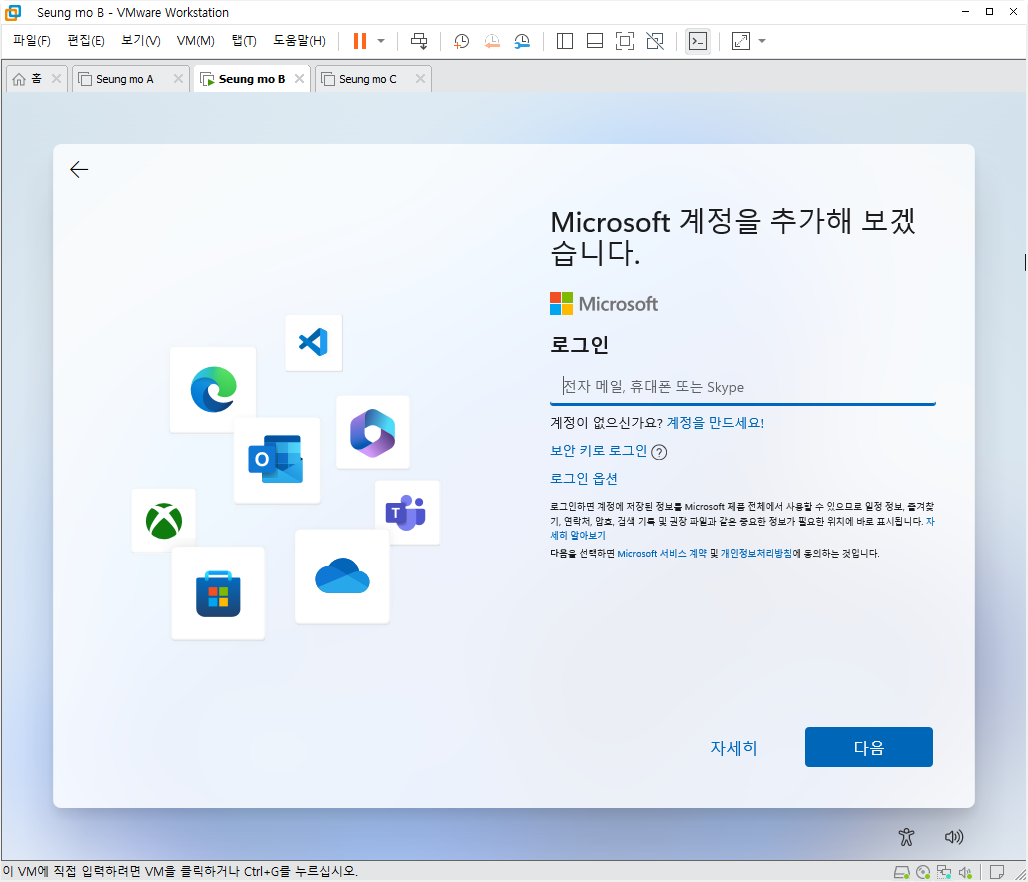Click the 계정을 만드세요! link
This screenshot has width=1028, height=882.
coord(715,423)
